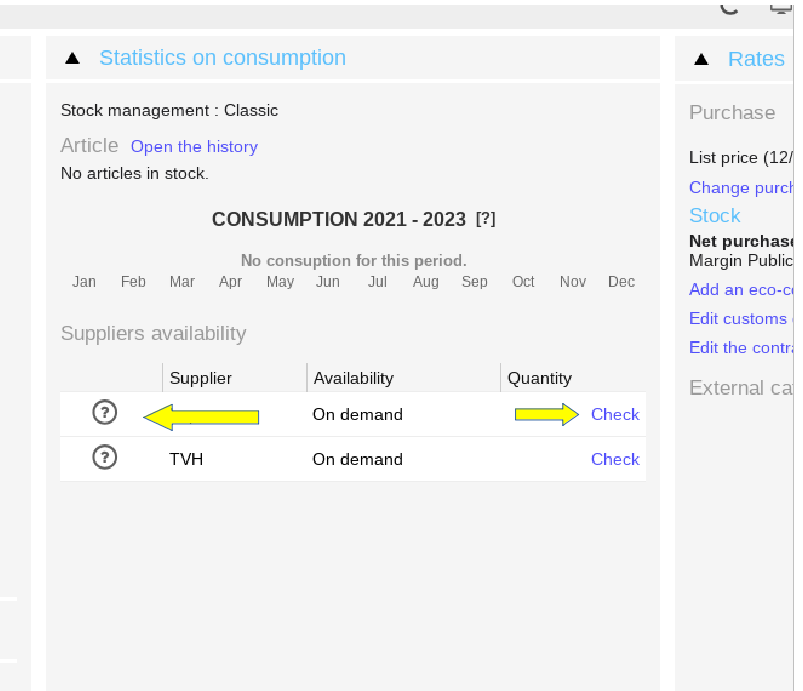Collapse the Rates panel triangle

coord(701,59)
